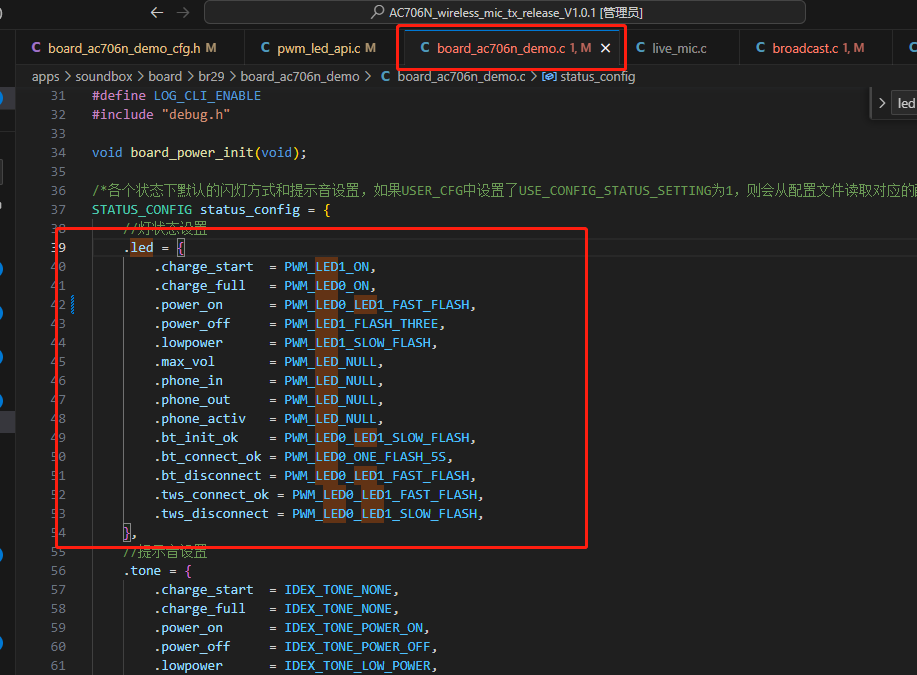Click PWM_LED1_SLOW_FLASH on the lowpower line
Viewport: 917px width, 675px height.
pos(357,343)
